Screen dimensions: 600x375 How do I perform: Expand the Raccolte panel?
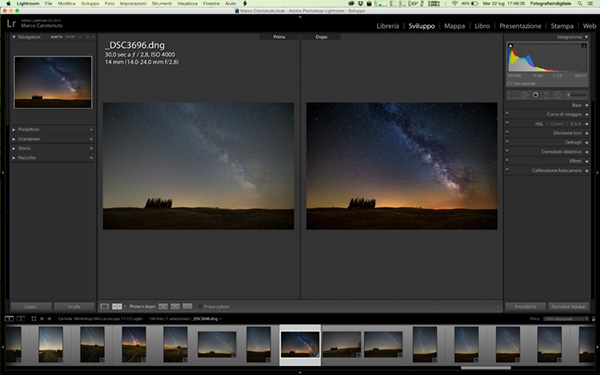[14, 158]
